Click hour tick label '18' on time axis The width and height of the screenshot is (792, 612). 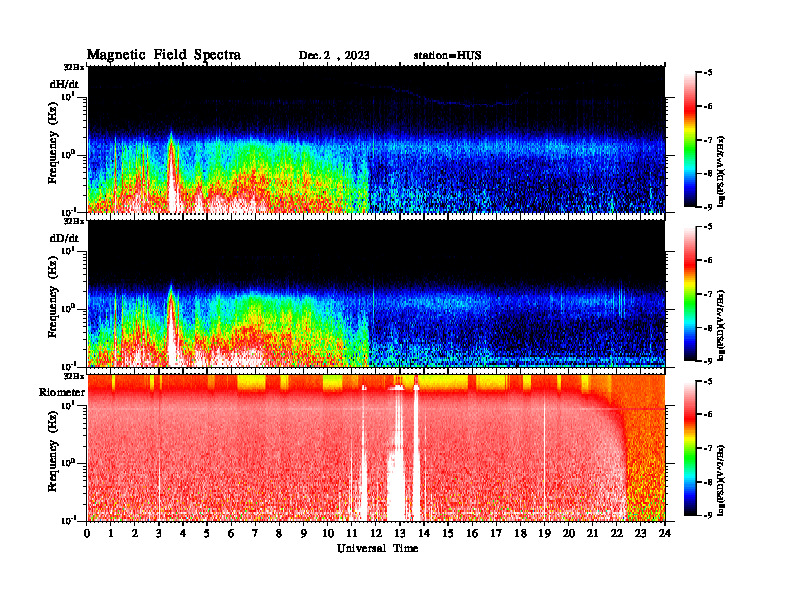pyautogui.click(x=520, y=533)
